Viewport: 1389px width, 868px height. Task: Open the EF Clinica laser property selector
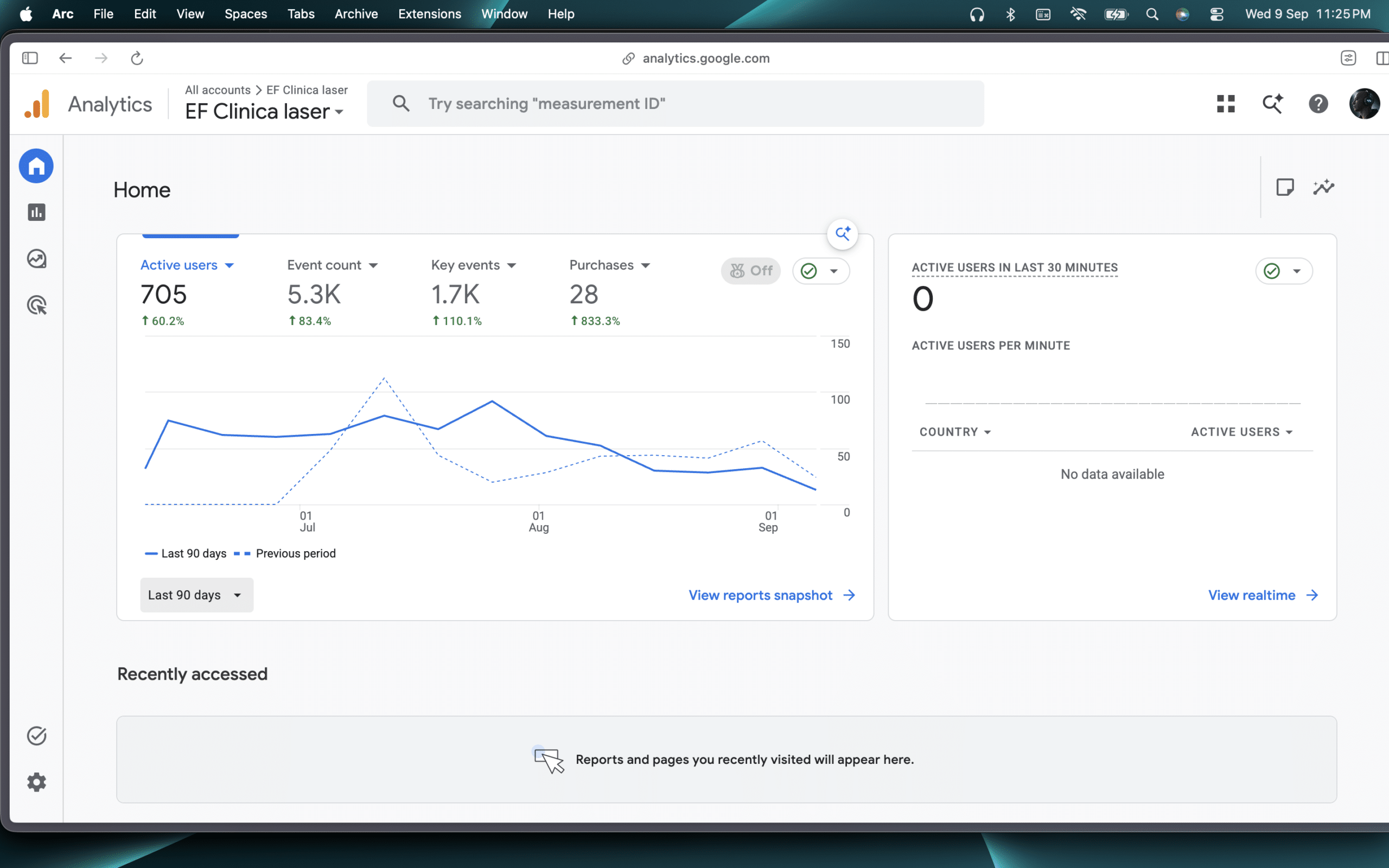[x=265, y=111]
